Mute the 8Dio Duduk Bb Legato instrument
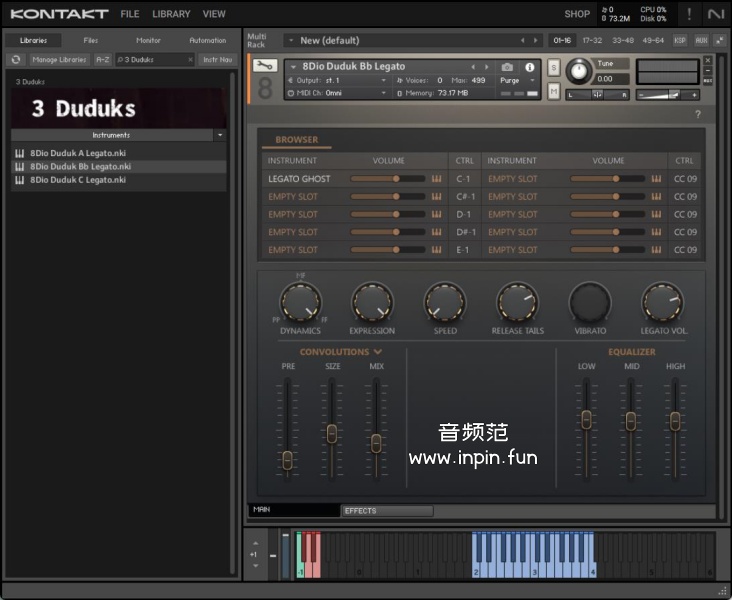The height and width of the screenshot is (600, 732). click(554, 91)
